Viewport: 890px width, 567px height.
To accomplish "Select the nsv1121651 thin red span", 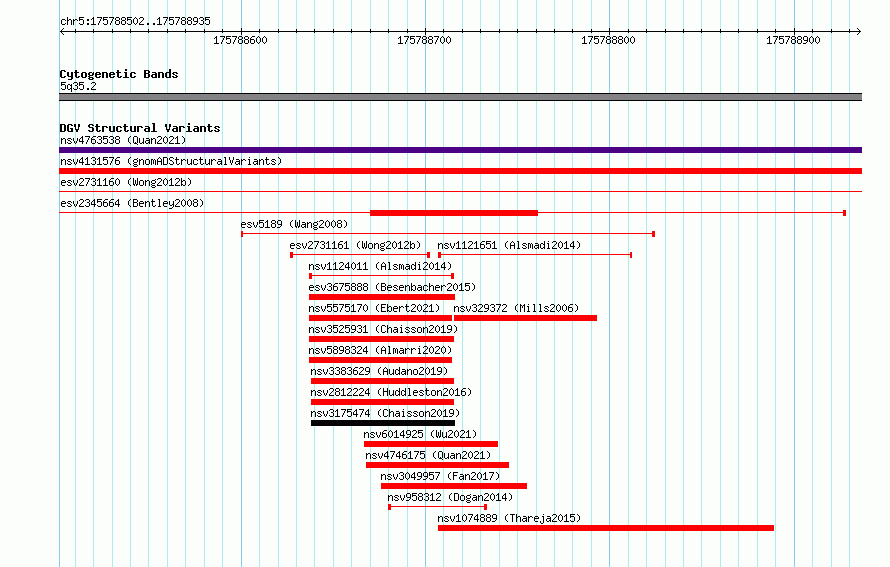I will pos(535,255).
